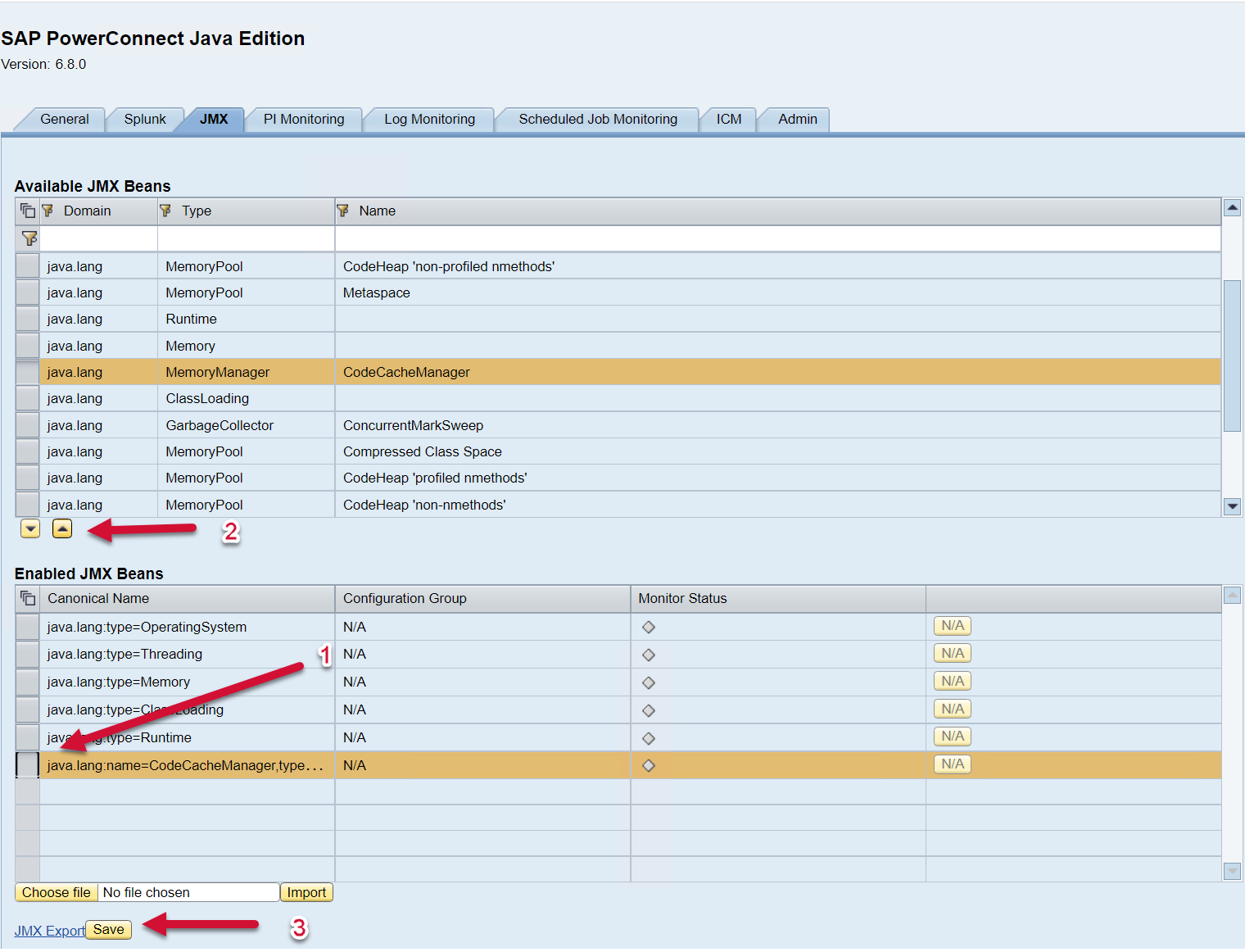Click the select-all icon in Available JMX Beans header
Viewport: 1245px width, 952px height.
point(28,211)
